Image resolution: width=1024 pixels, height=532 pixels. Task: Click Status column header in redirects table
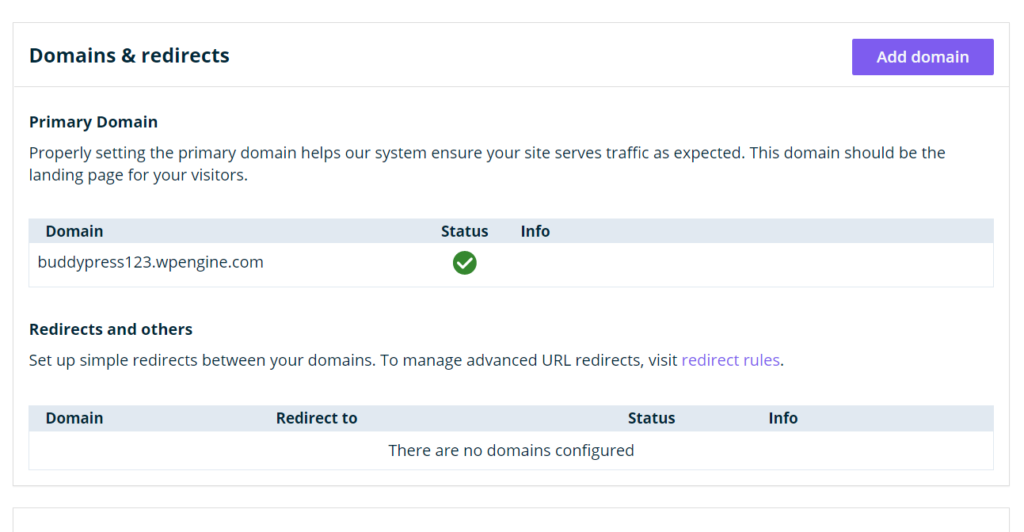point(651,418)
